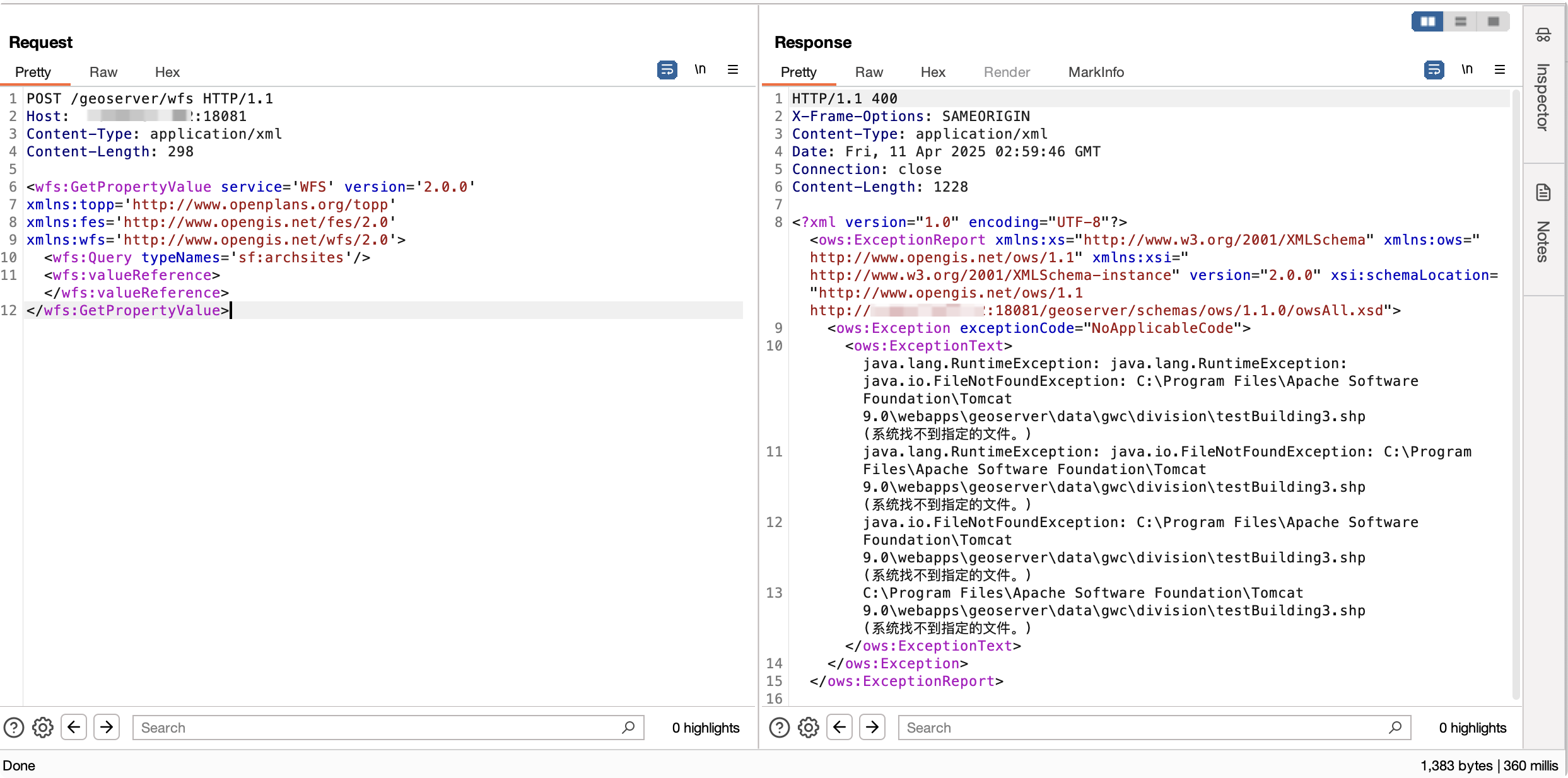Screen dimensions: 1568x778
Task: Show non-printable characters in Response panel
Action: 1467,70
